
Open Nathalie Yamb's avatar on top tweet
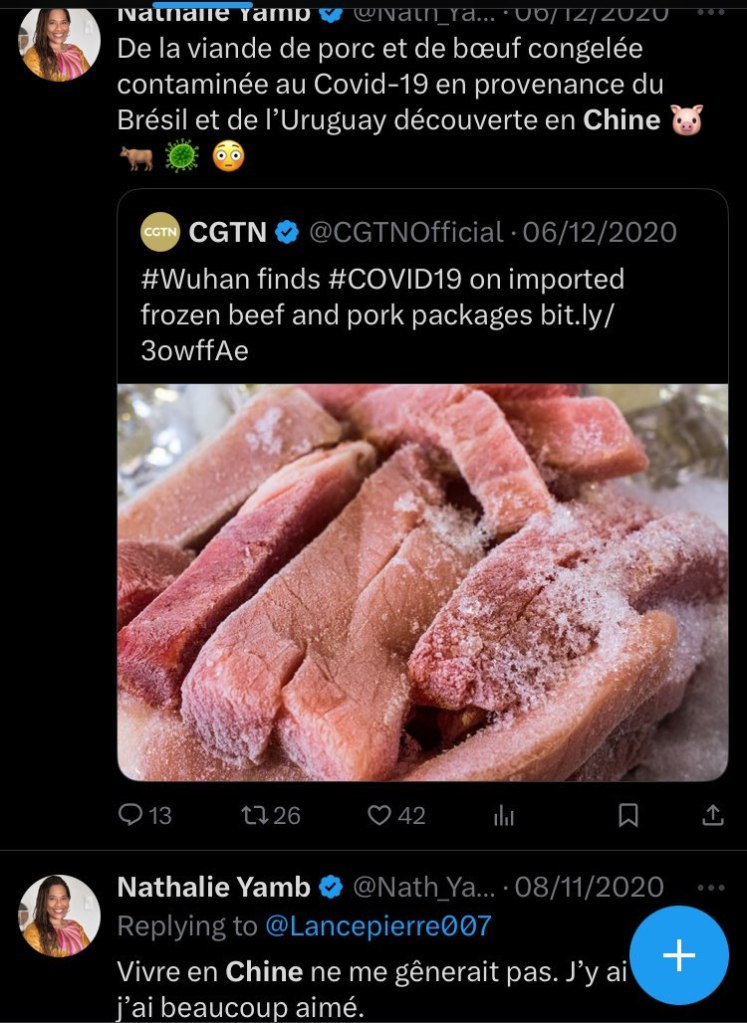[x=60, y=43]
